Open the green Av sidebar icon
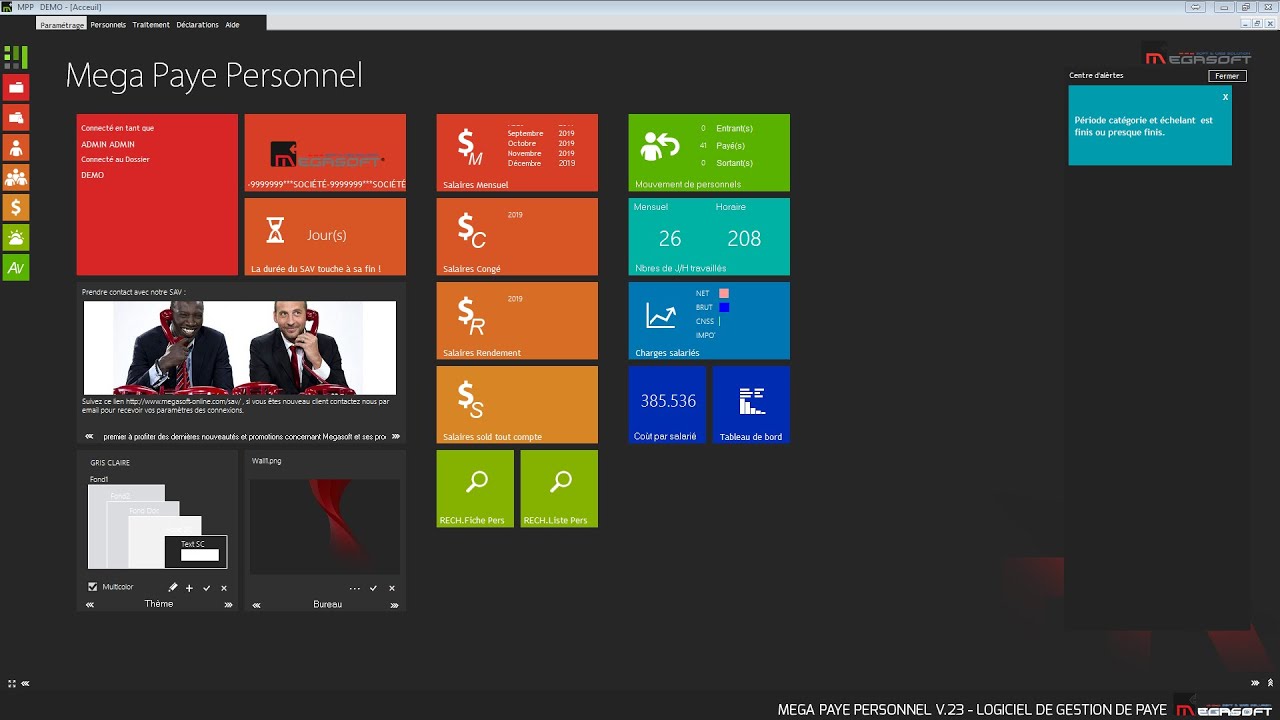Viewport: 1280px width, 720px height. pos(16,267)
